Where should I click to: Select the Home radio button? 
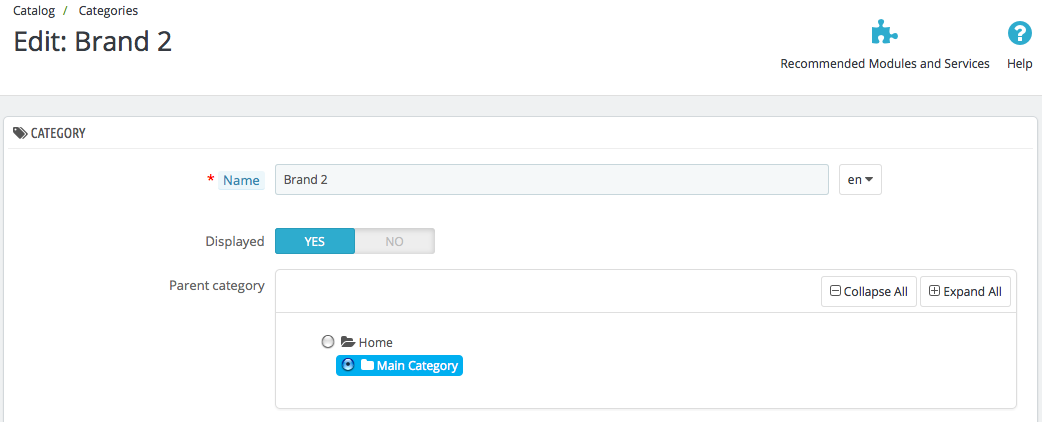pos(328,342)
